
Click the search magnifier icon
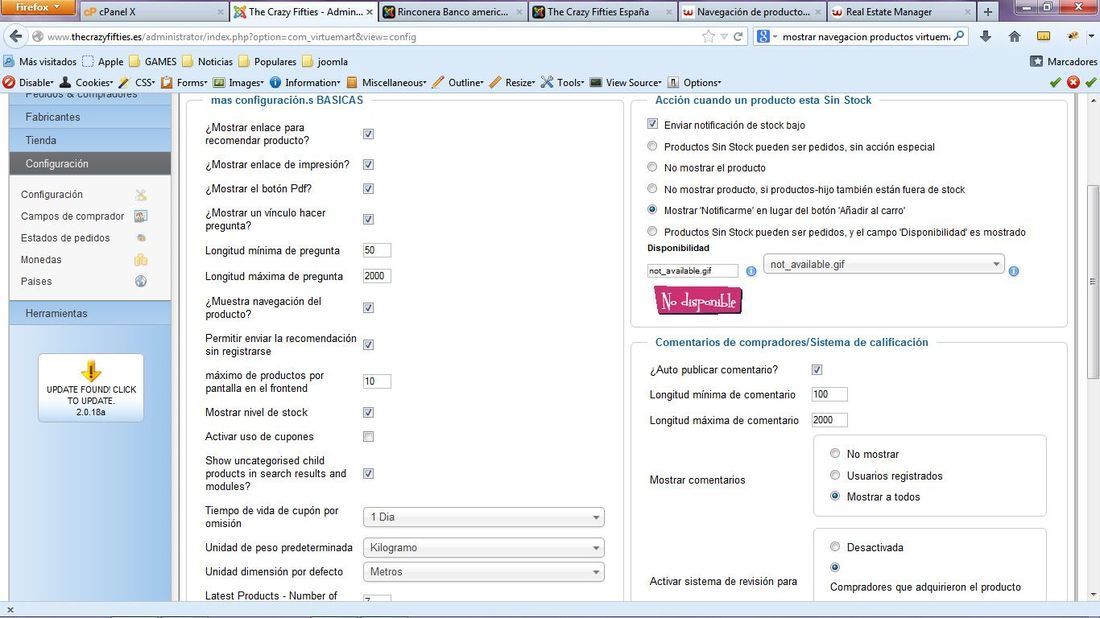tap(959, 36)
